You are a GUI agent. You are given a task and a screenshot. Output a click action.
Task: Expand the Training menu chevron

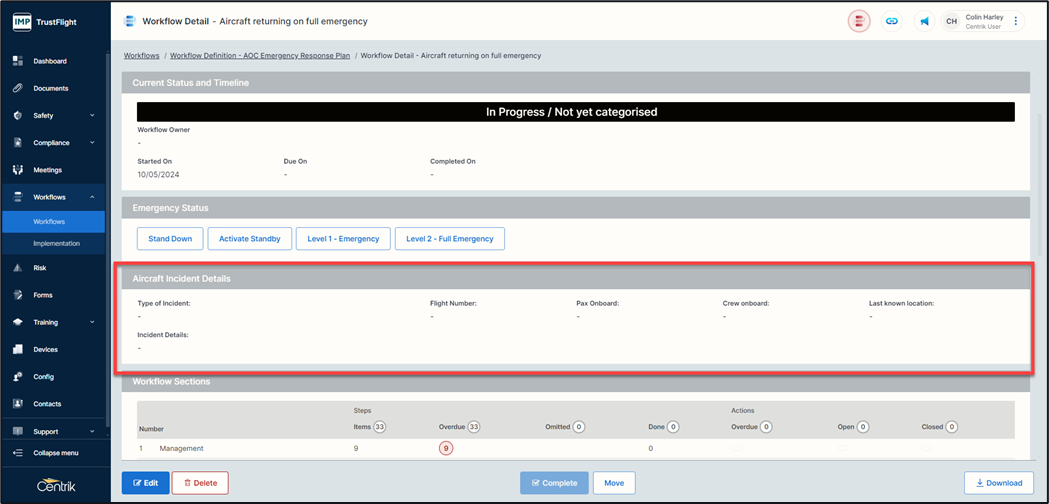[92, 322]
